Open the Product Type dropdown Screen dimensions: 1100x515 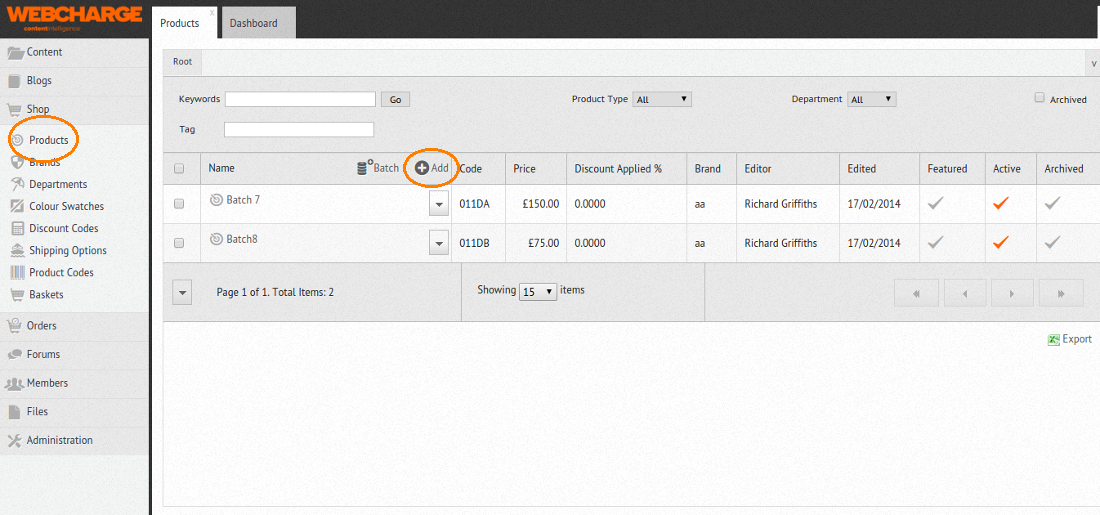point(662,99)
